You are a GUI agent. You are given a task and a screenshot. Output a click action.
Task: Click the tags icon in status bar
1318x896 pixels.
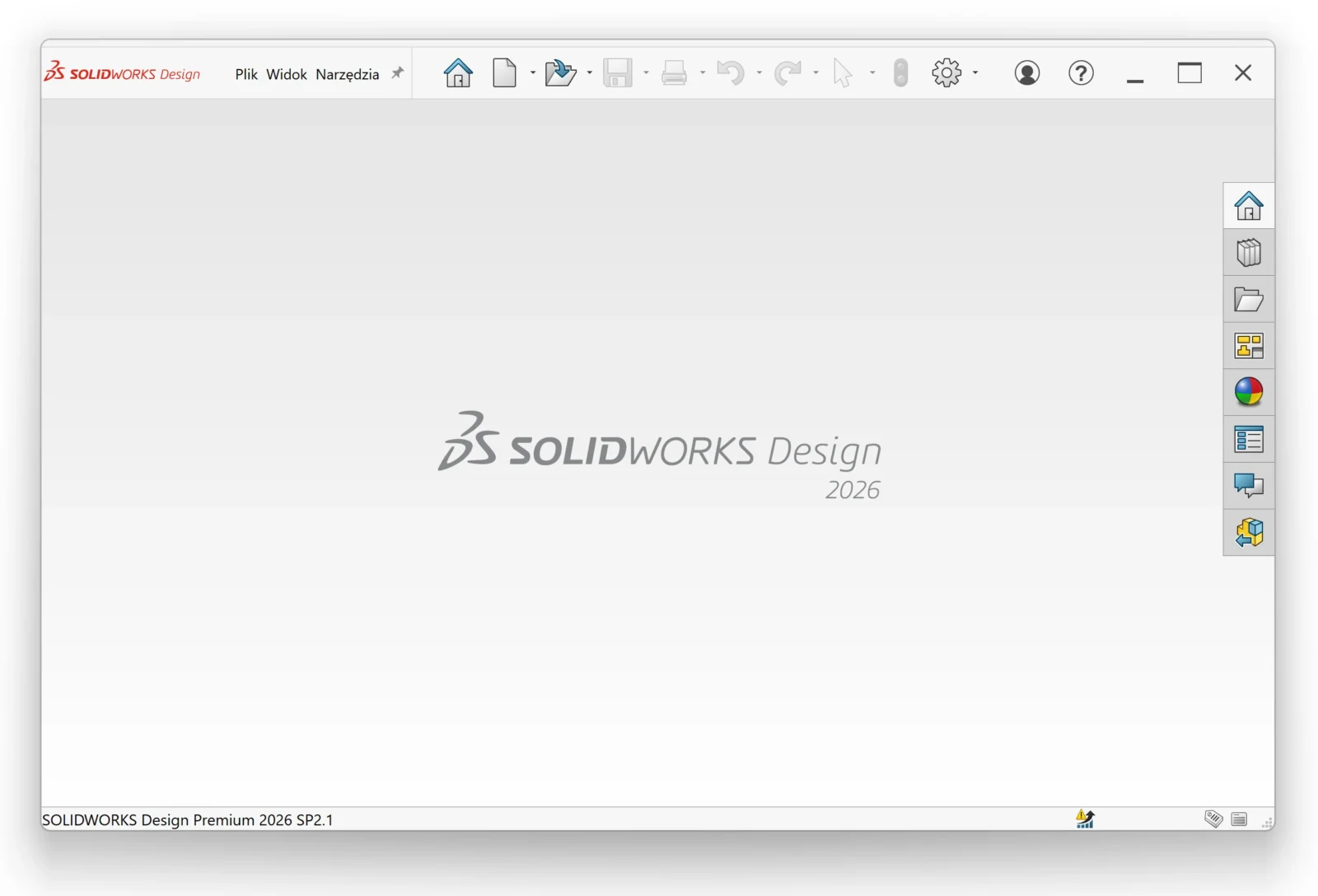pos(1213,819)
